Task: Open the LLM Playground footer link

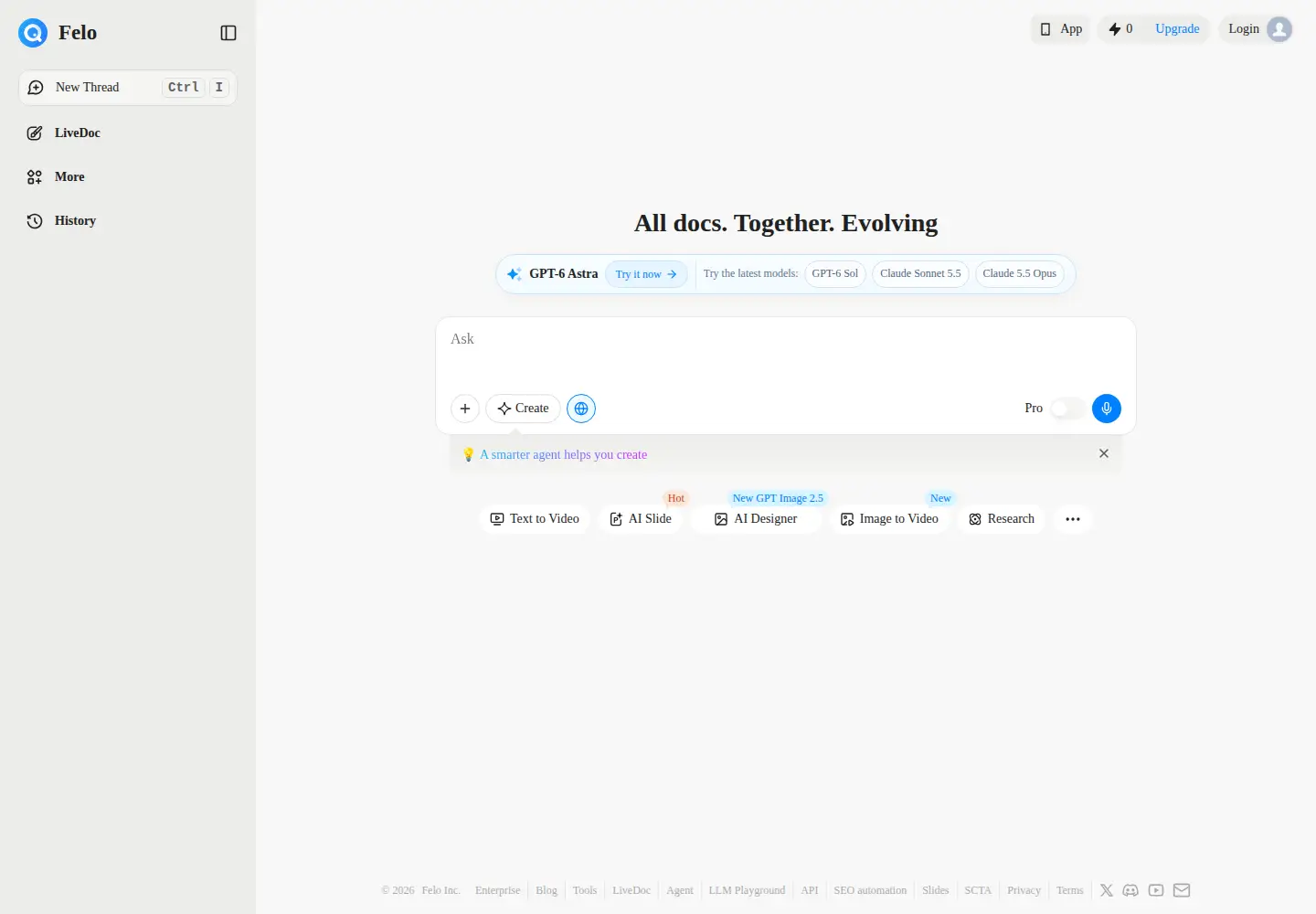Action: [x=747, y=890]
